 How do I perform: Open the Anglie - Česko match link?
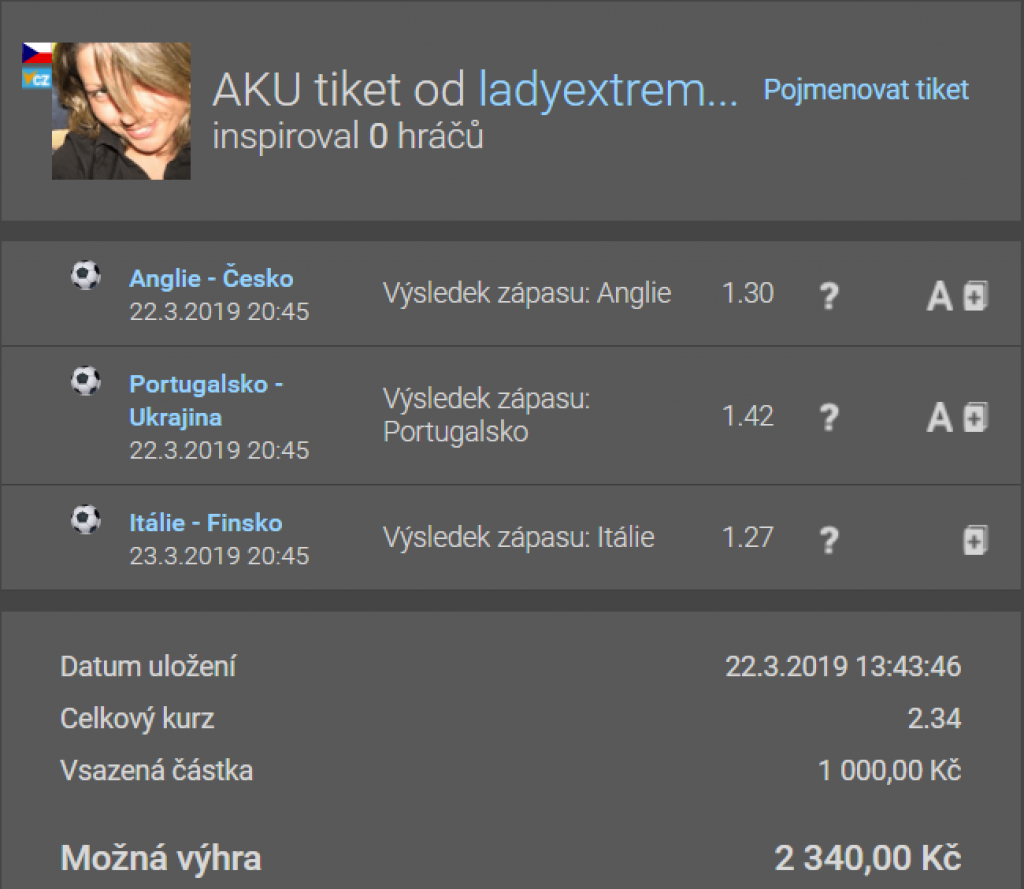click(x=211, y=279)
